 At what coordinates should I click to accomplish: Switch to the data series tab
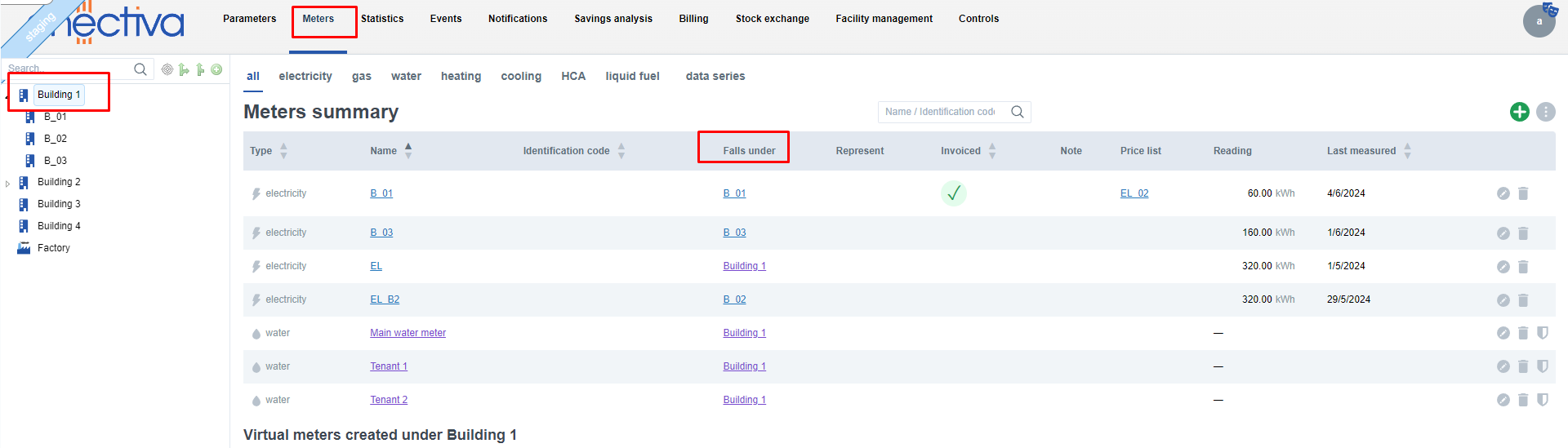(715, 76)
